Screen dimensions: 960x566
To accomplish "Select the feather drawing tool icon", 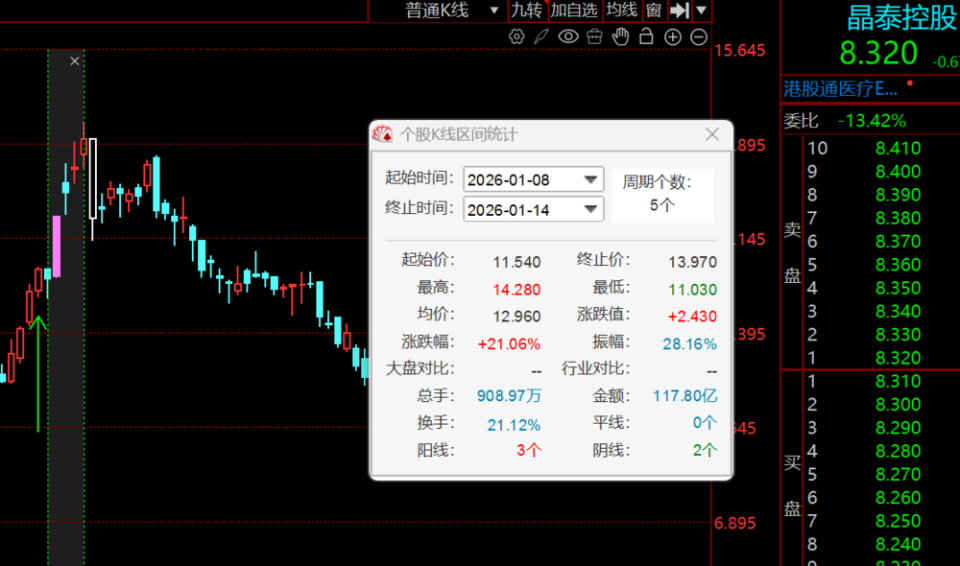I will pos(541,37).
